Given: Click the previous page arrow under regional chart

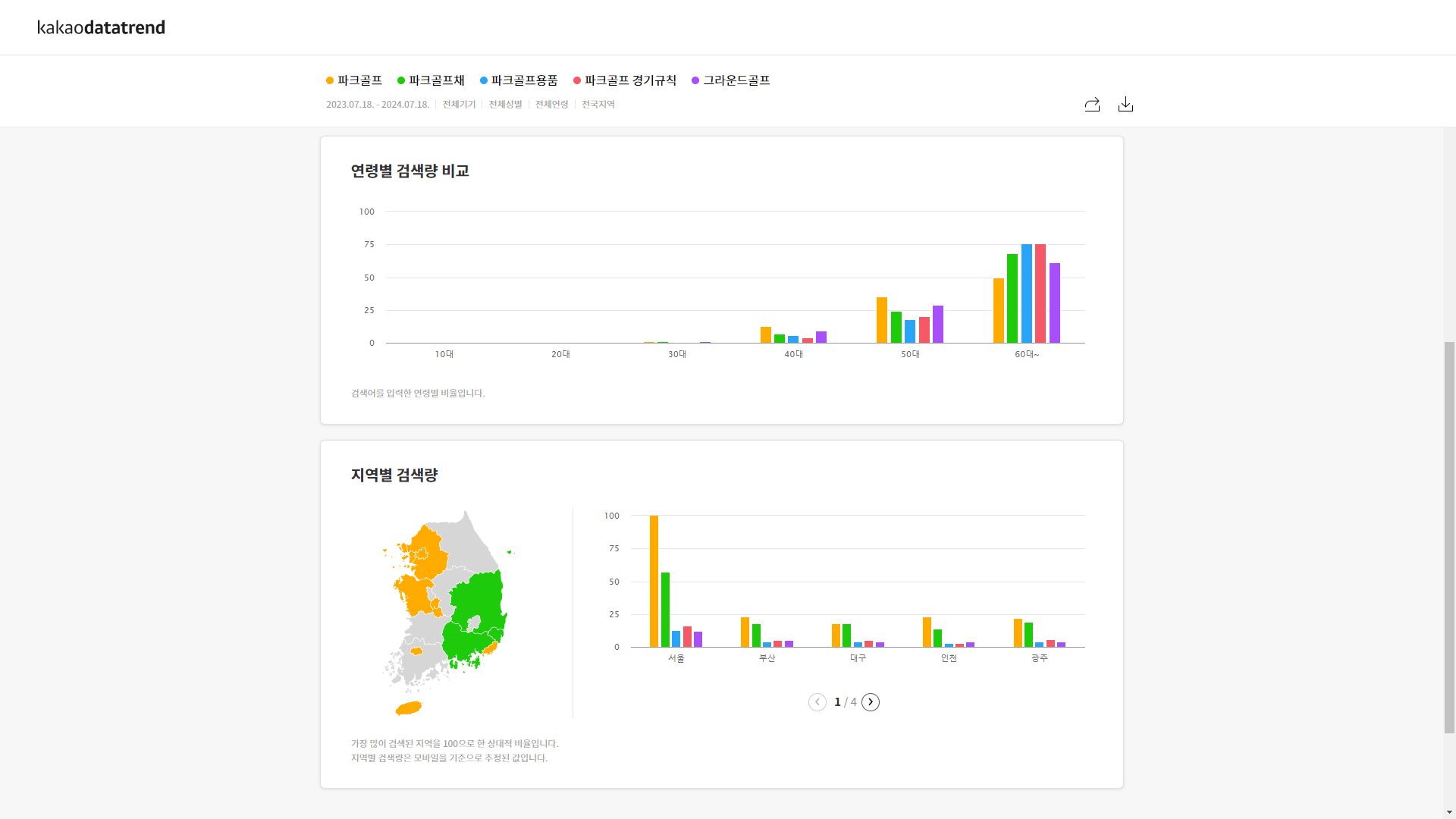Looking at the screenshot, I should tap(817, 701).
